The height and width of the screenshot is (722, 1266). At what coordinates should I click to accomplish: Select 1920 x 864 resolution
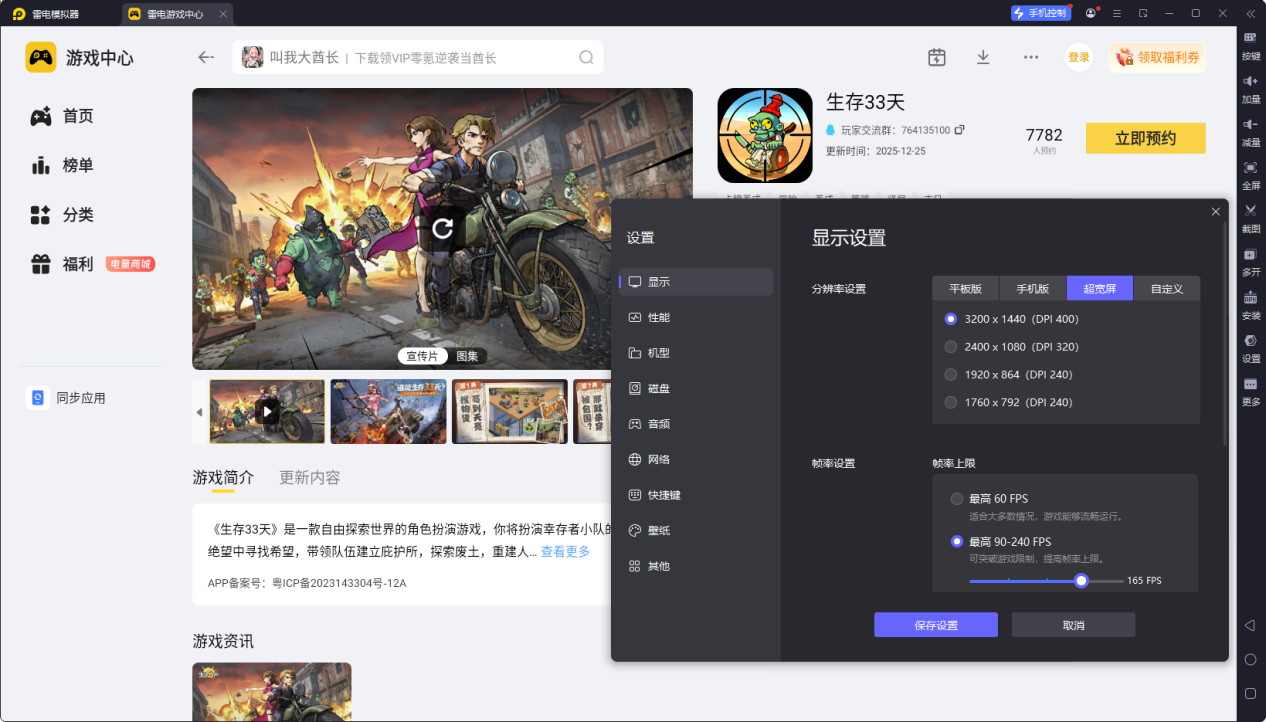pyautogui.click(x=951, y=375)
